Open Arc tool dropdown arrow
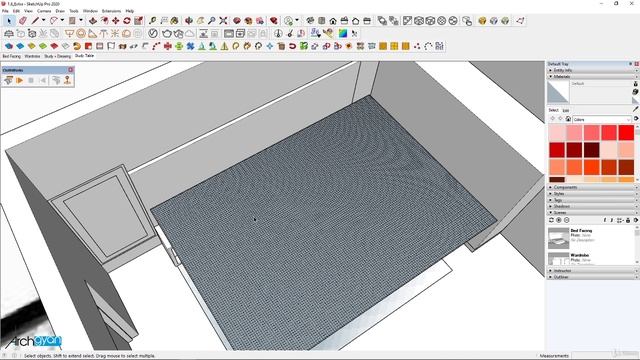The height and width of the screenshot is (360, 640). tap(62, 20)
